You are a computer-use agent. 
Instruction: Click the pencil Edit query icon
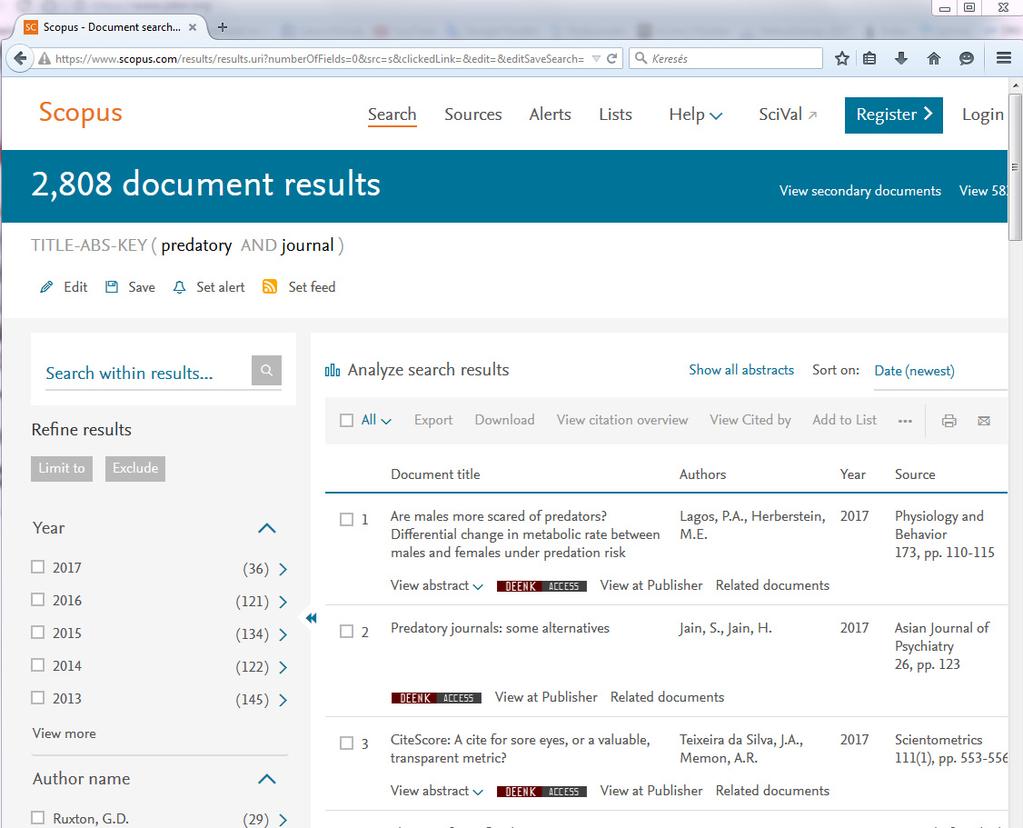tap(46, 287)
